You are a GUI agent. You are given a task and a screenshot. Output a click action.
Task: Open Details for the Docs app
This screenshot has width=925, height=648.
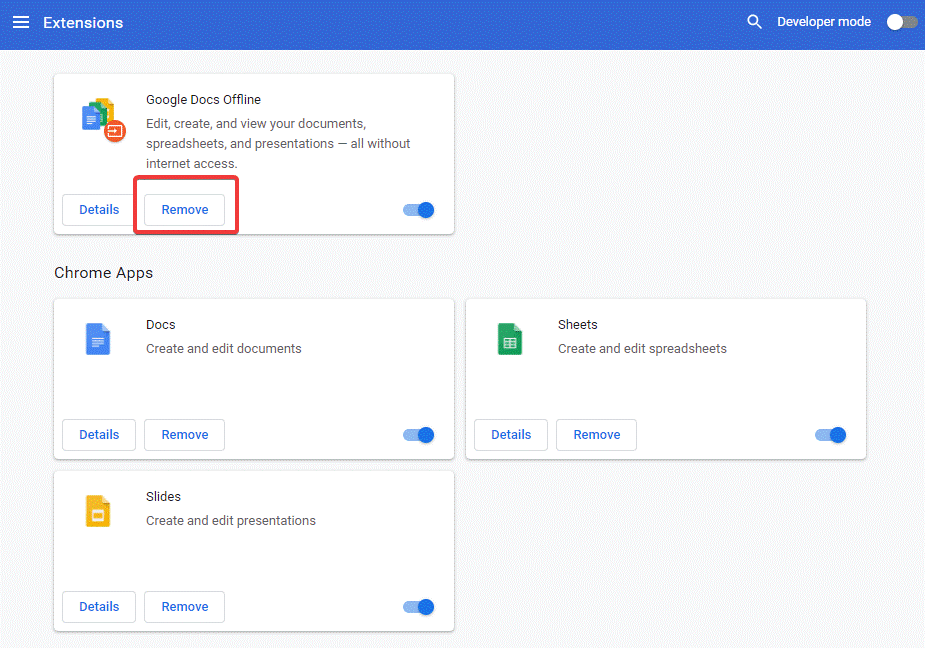click(x=99, y=435)
